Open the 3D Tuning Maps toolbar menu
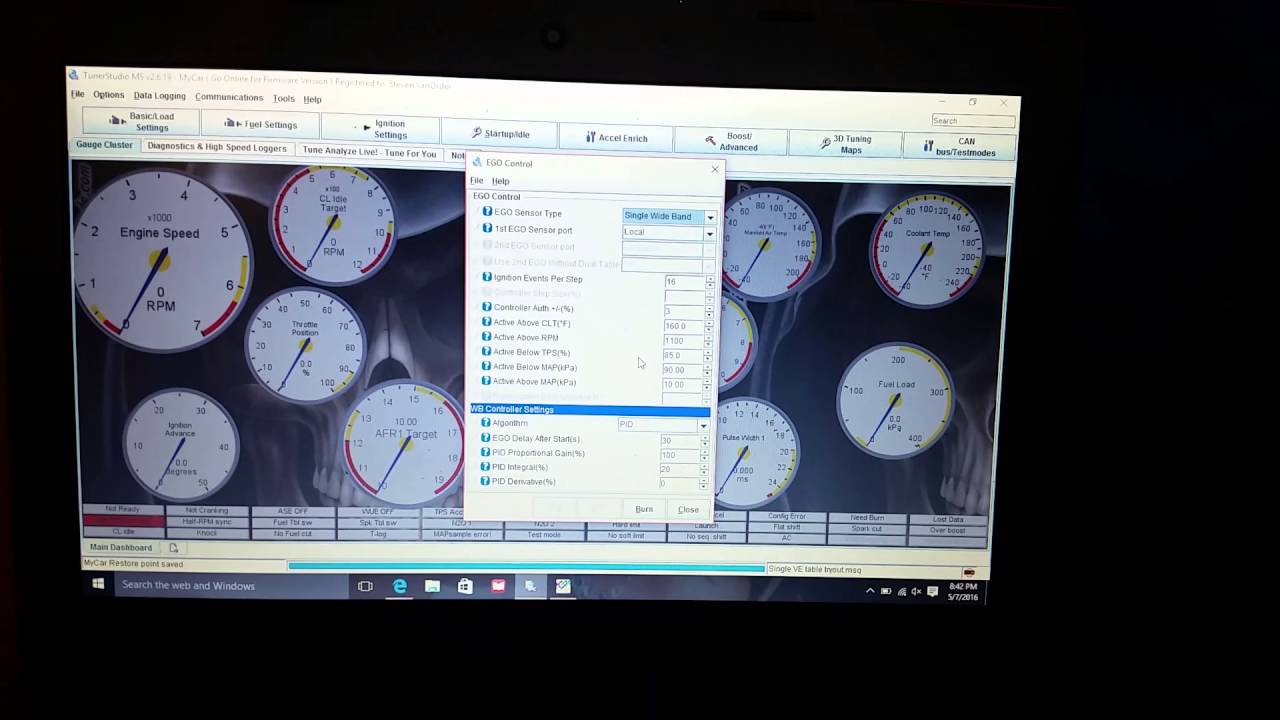This screenshot has width=1280, height=720. pos(845,144)
